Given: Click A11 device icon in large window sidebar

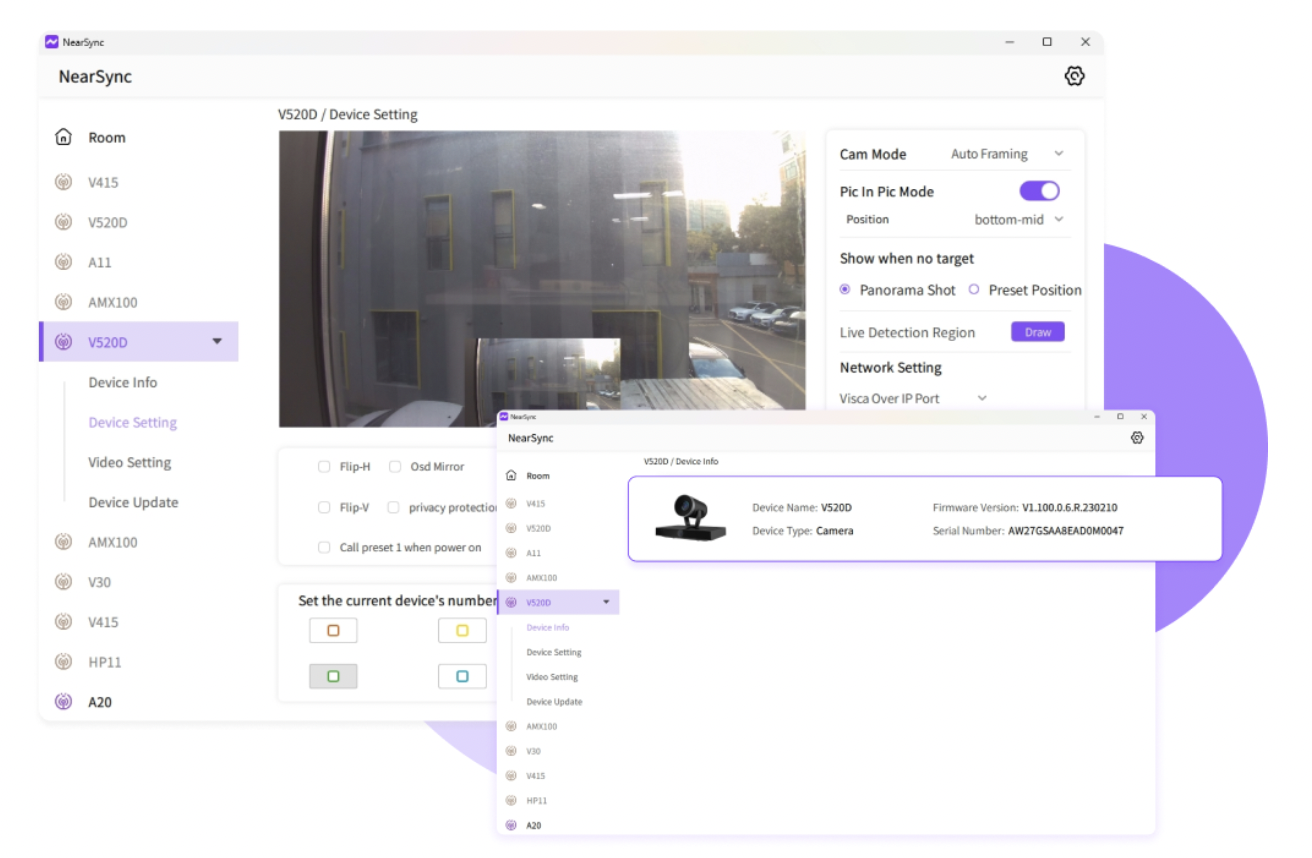Looking at the screenshot, I should tap(63, 262).
